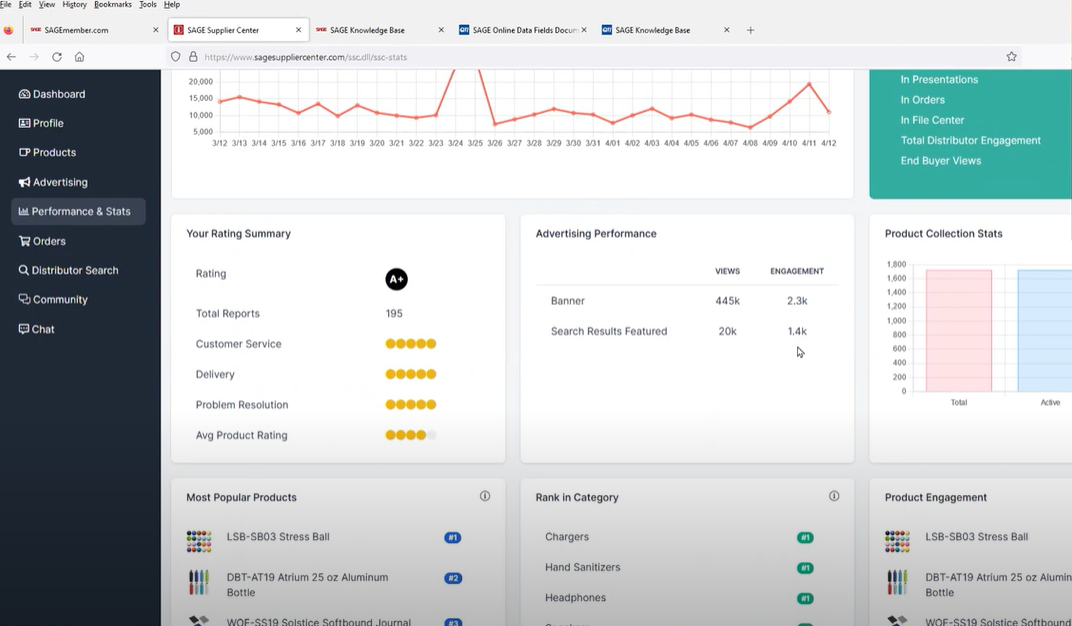Click the blue Active bar in chart
Viewport: 1072px width, 626px height.
pyautogui.click(x=1045, y=331)
